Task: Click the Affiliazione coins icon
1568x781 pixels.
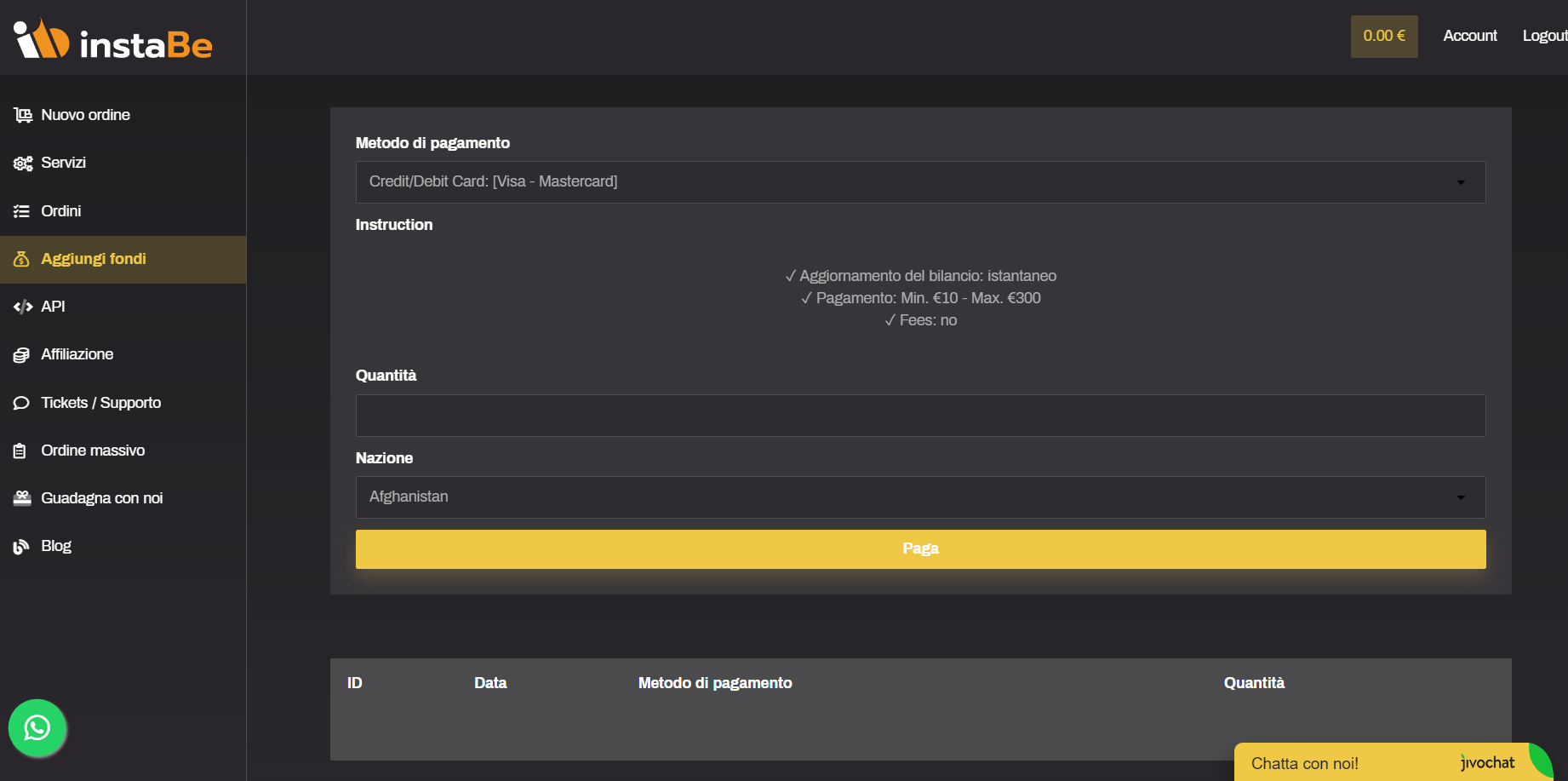Action: [22, 355]
